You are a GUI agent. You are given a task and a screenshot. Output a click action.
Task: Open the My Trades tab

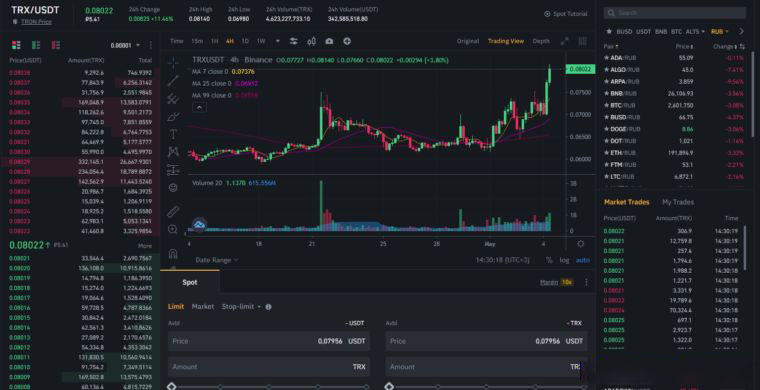coord(678,202)
